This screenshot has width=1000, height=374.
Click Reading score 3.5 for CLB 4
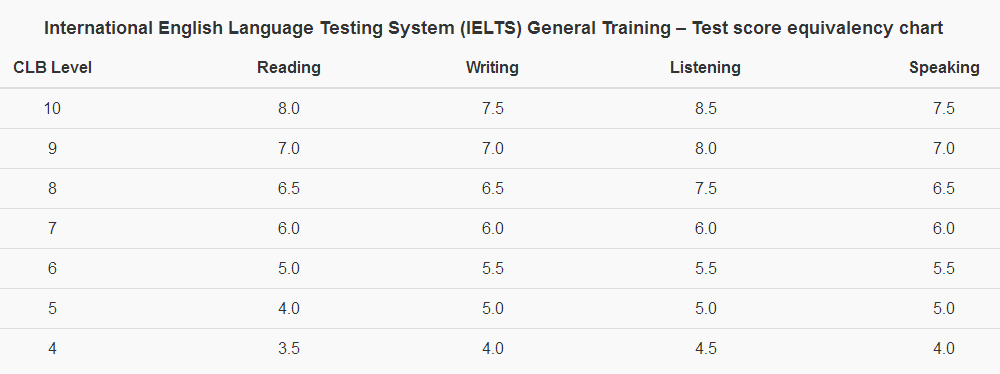[x=289, y=349]
